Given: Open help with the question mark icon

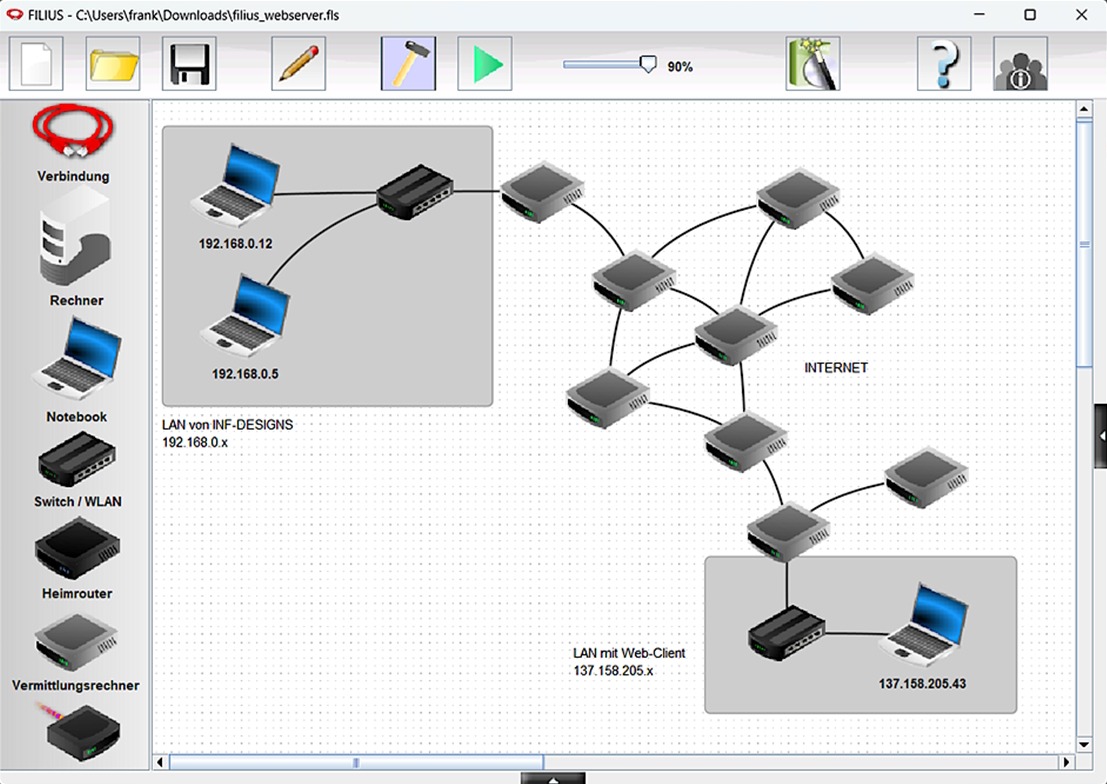Looking at the screenshot, I should tap(944, 64).
